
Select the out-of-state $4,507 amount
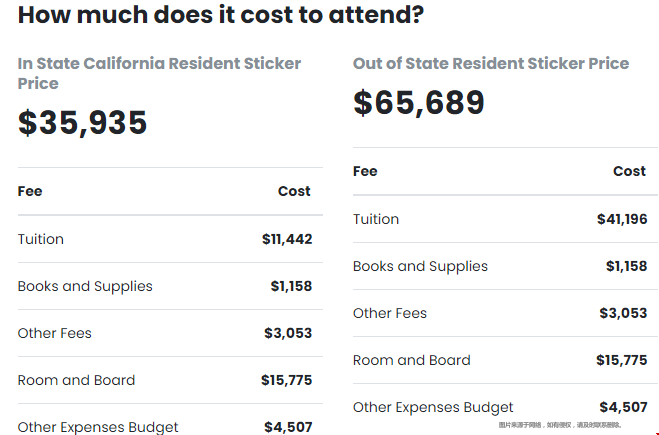click(623, 407)
